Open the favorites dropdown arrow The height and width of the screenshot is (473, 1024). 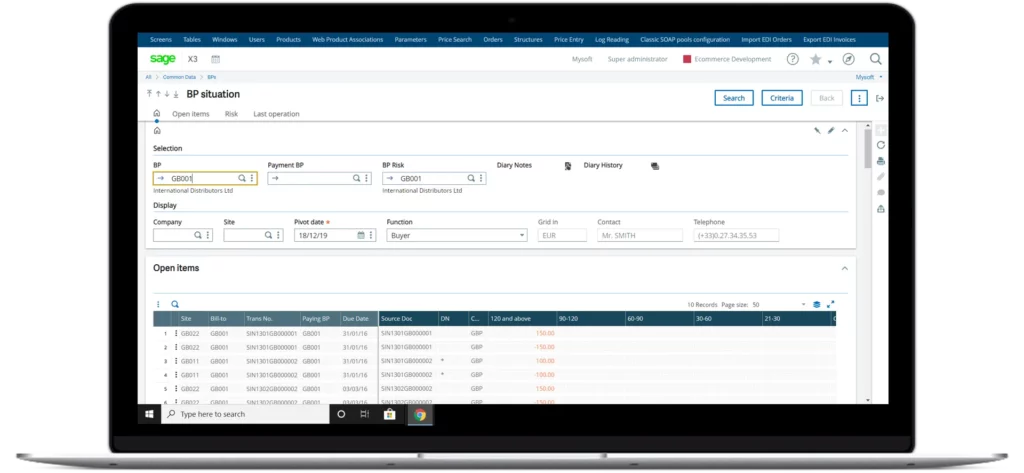point(830,61)
